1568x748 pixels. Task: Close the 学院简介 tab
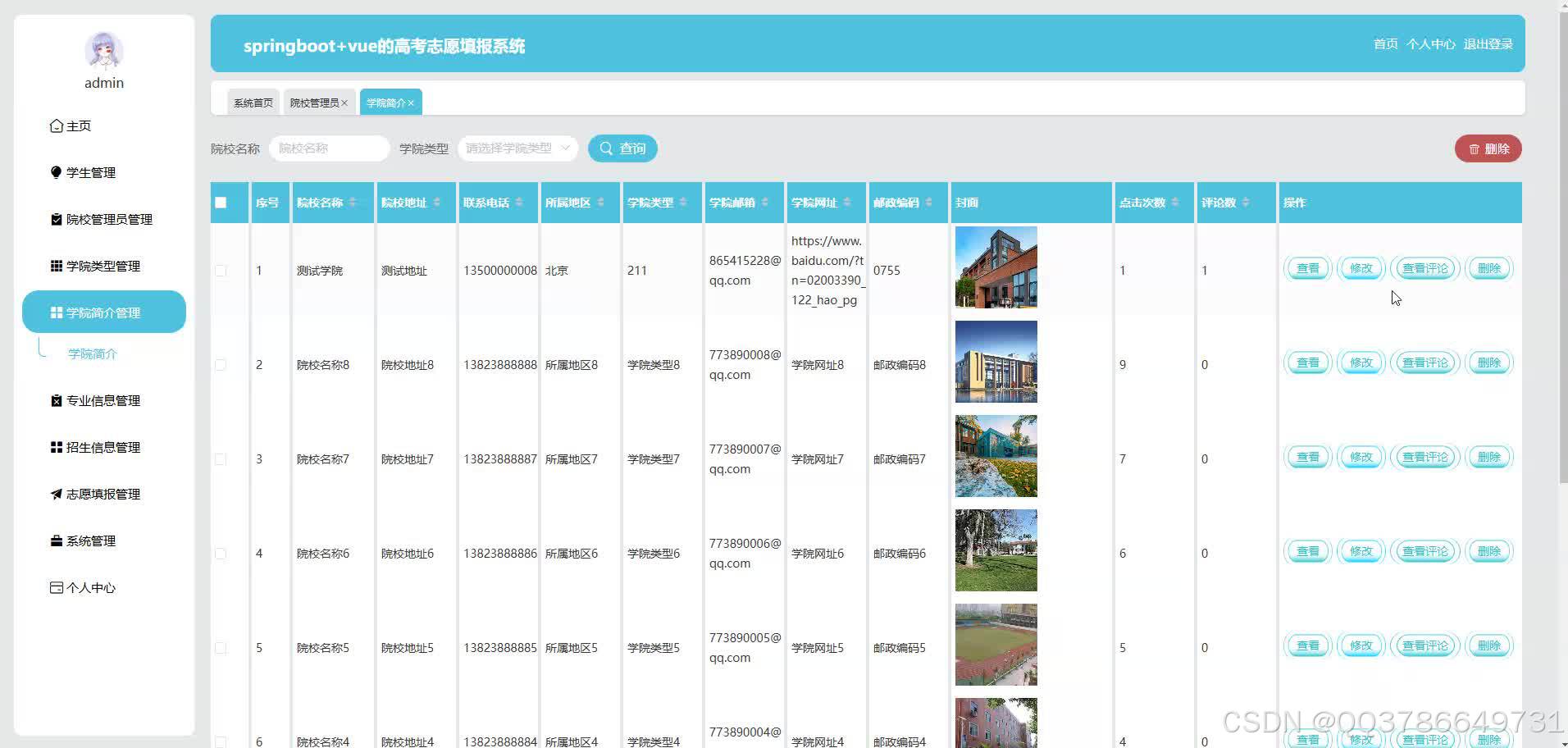coord(411,103)
